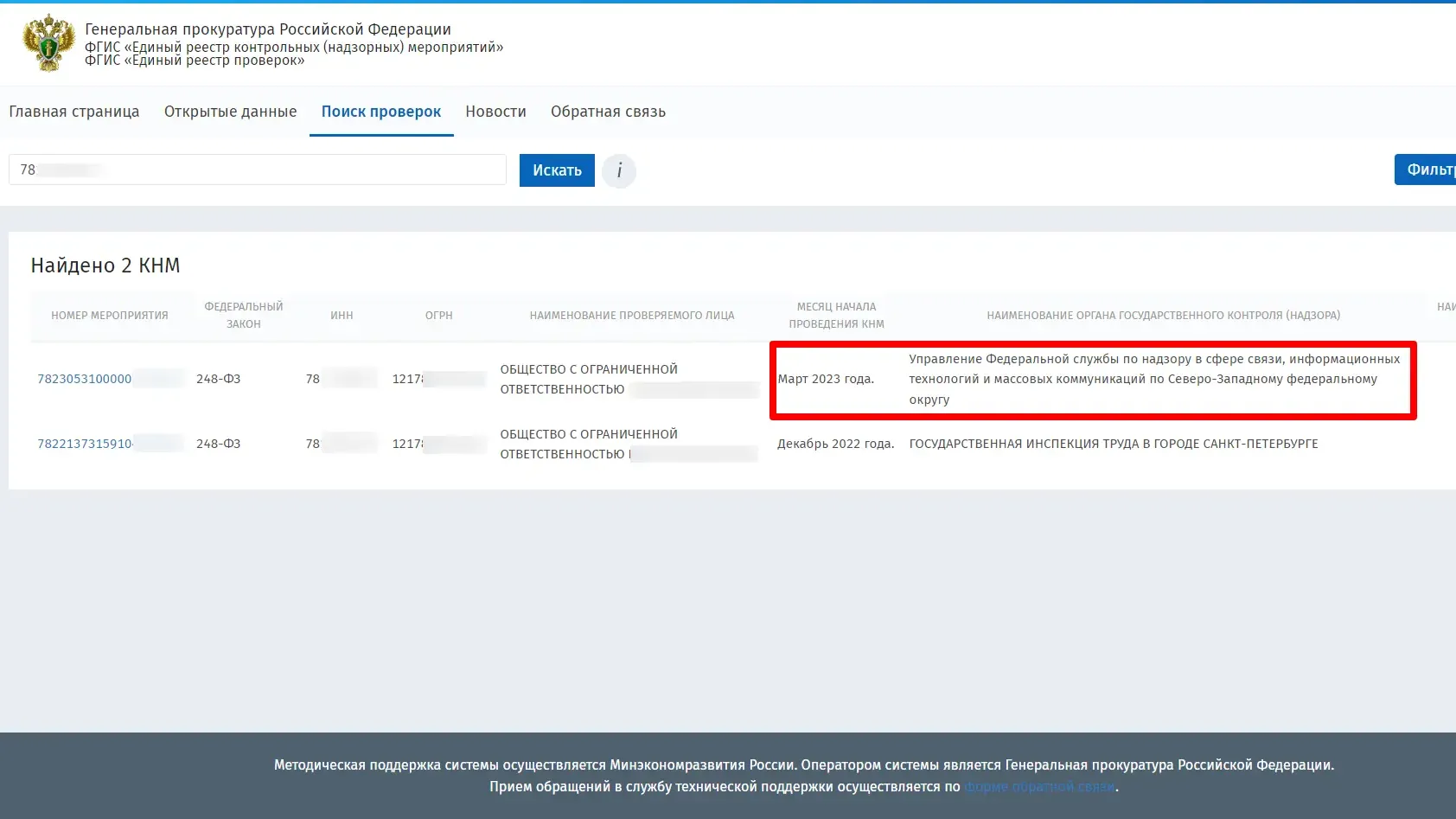Click Государственная инспекция труда в Санкт-Петербурге cell
Viewport: 1456px width, 819px height.
(1114, 444)
